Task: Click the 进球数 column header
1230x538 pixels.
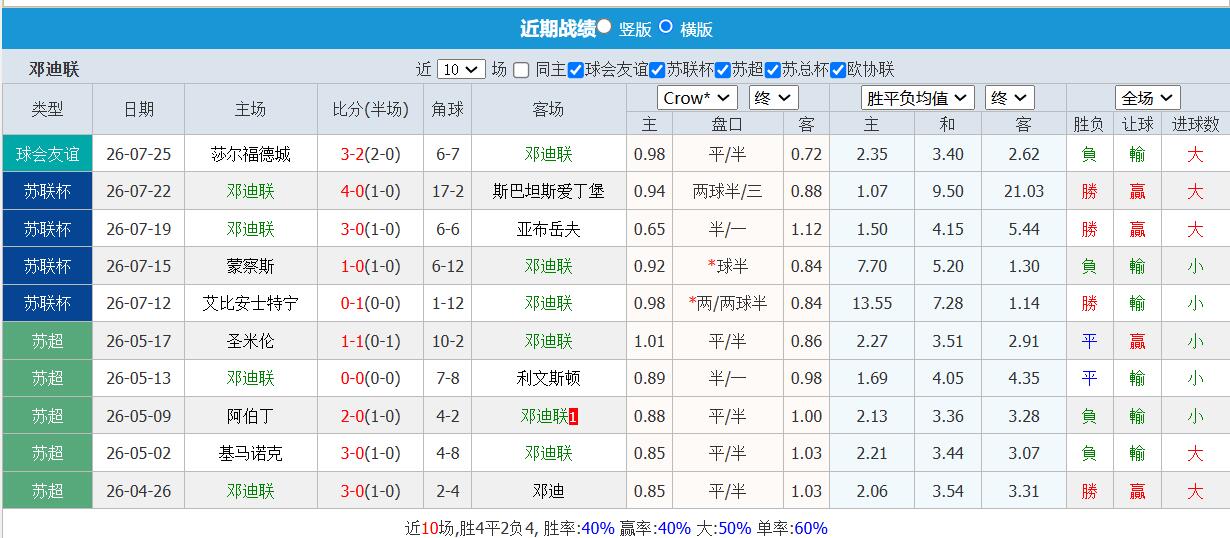Action: coord(1196,124)
